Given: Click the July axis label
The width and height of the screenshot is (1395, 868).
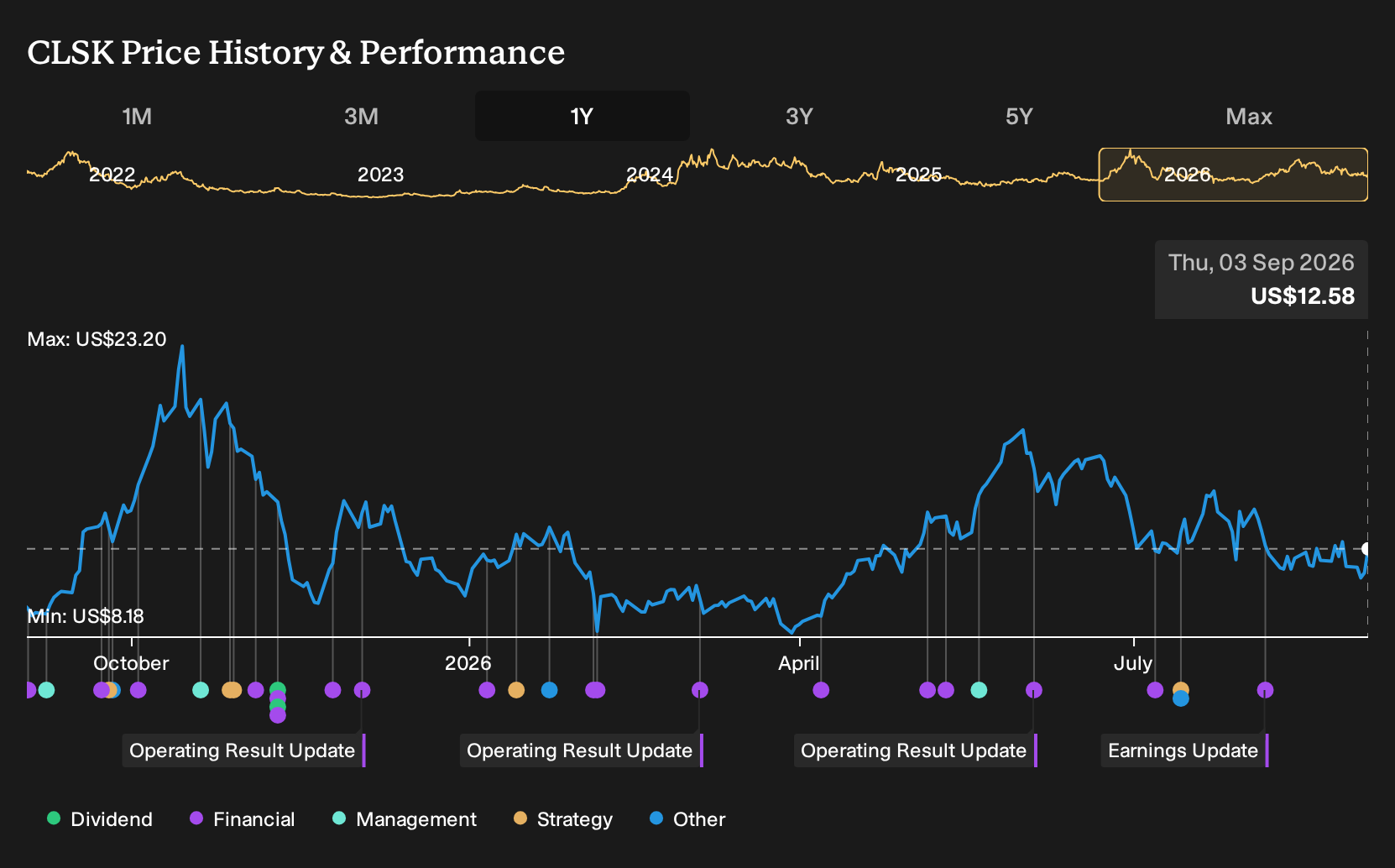Looking at the screenshot, I should (1133, 663).
